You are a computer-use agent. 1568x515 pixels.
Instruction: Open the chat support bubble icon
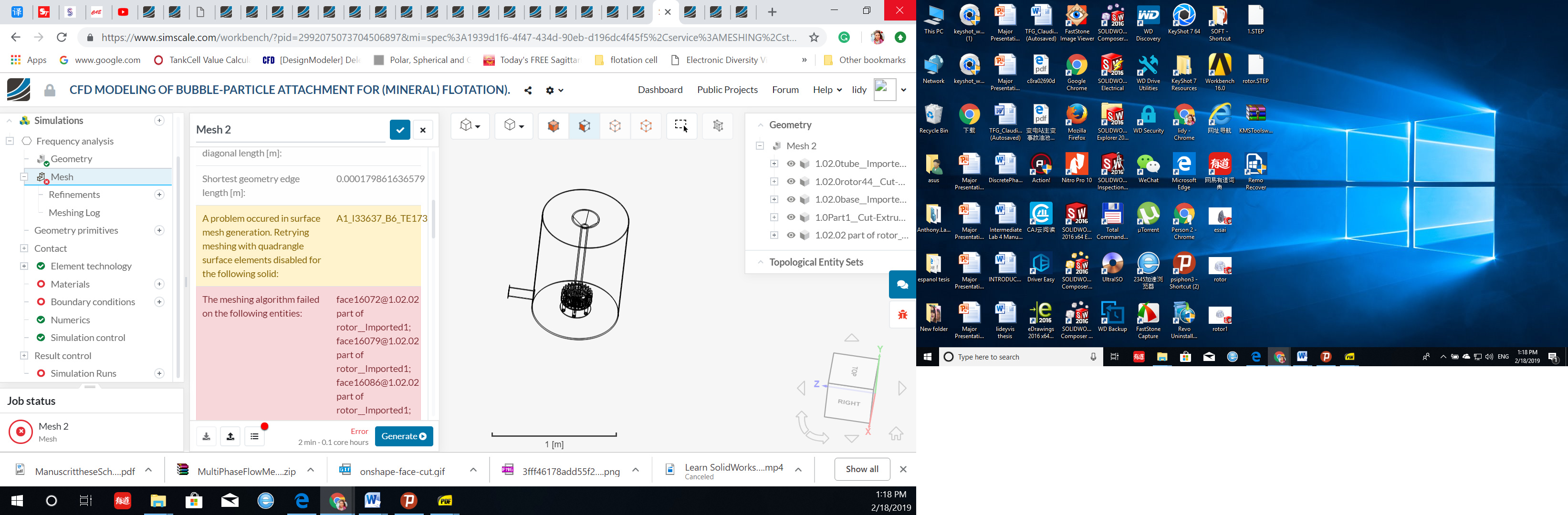tap(902, 284)
